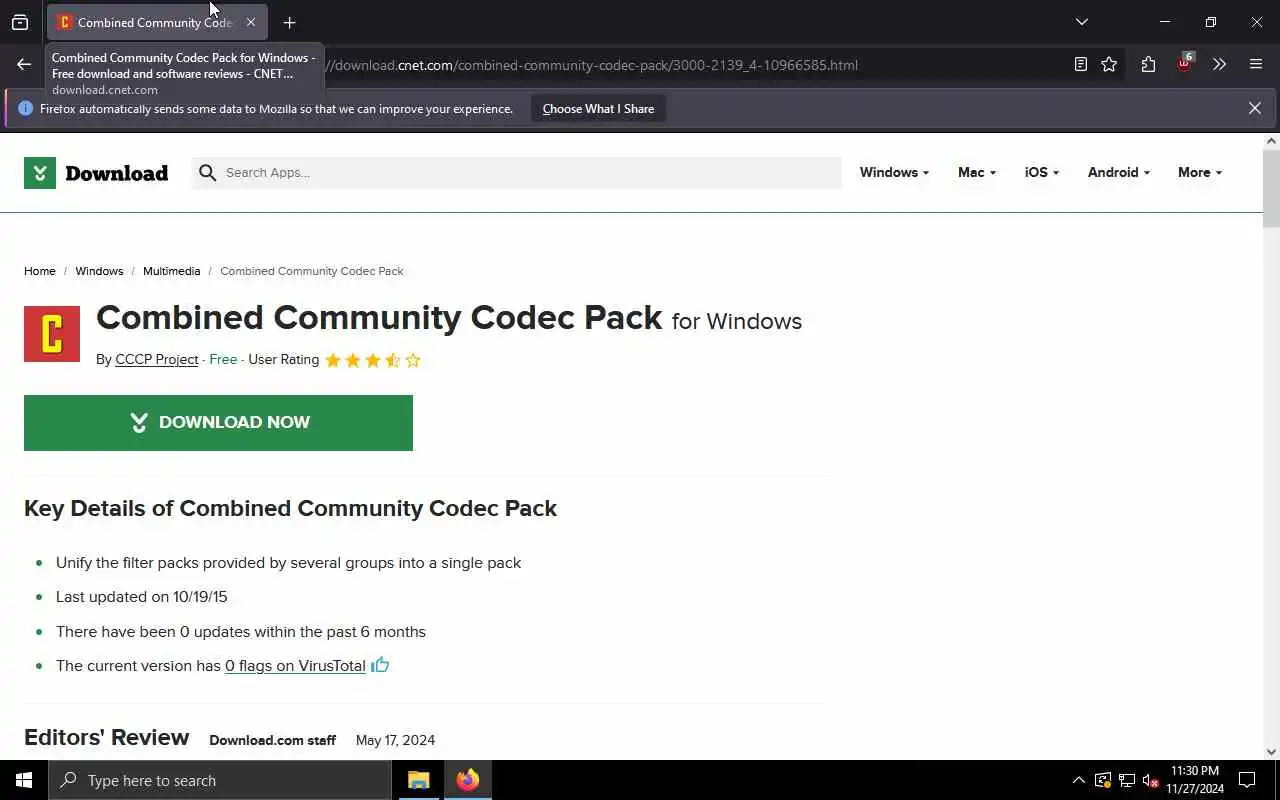The height and width of the screenshot is (800, 1280).
Task: Click the Firefox taskbar icon
Action: pyautogui.click(x=468, y=780)
